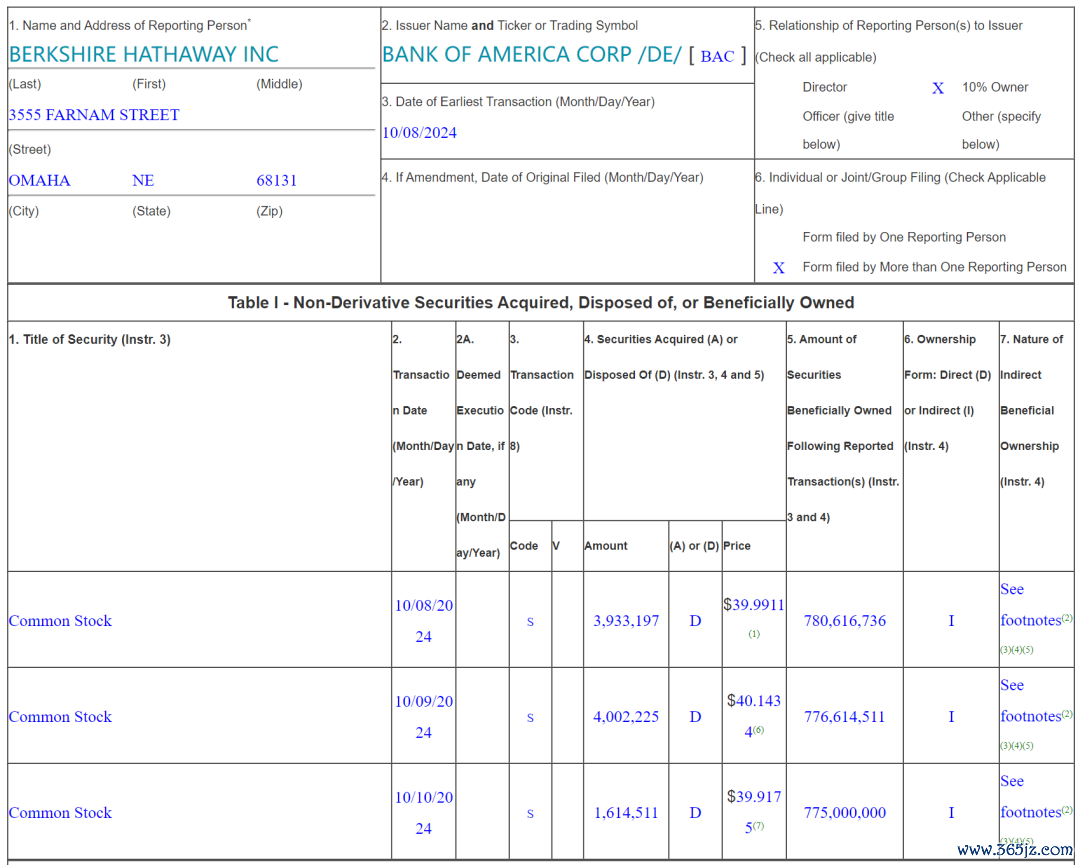This screenshot has height=865, width=1080.
Task: Open footnote (1) beneath price $39.9911
Action: [x=754, y=634]
